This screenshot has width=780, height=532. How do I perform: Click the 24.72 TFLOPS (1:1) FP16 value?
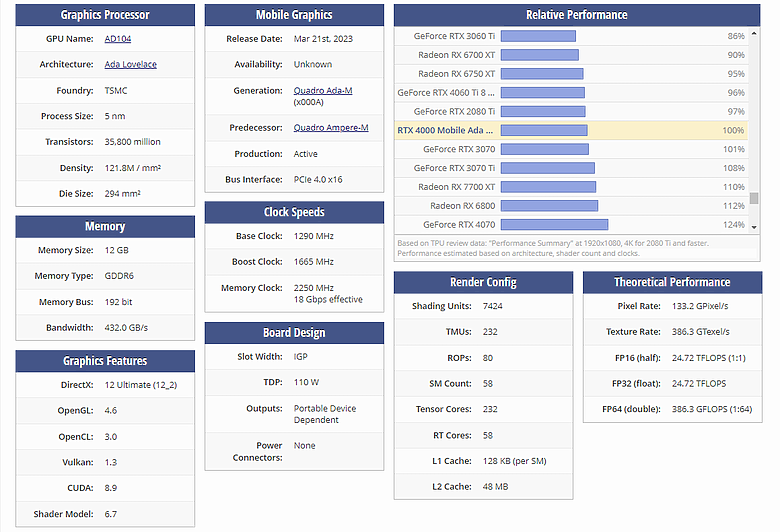(x=709, y=358)
